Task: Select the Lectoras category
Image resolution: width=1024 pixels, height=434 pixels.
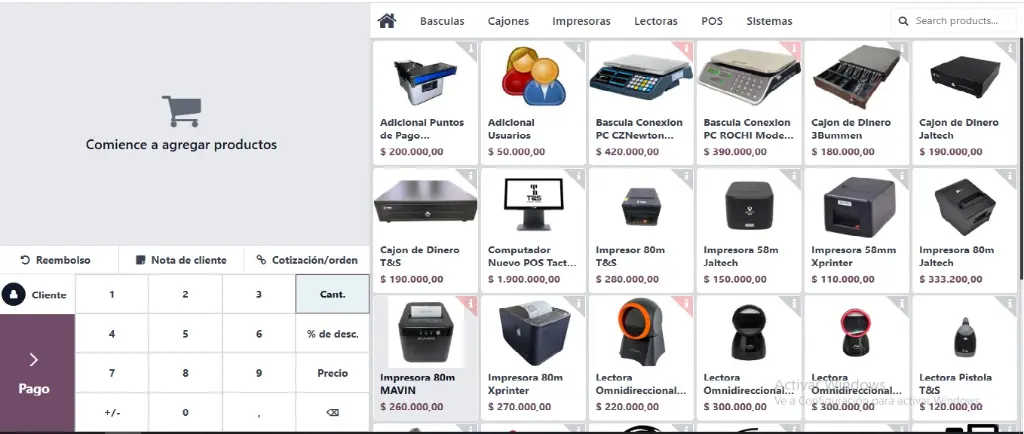Action: tap(656, 21)
